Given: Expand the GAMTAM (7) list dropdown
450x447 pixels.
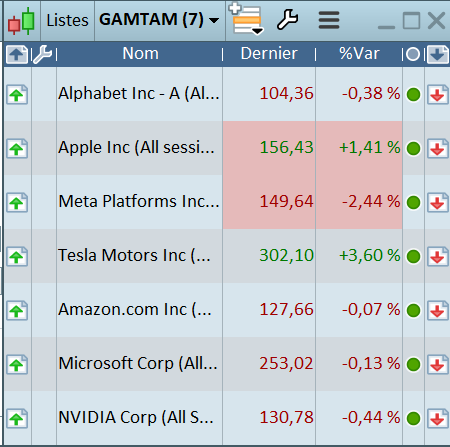Looking at the screenshot, I should tap(214, 21).
